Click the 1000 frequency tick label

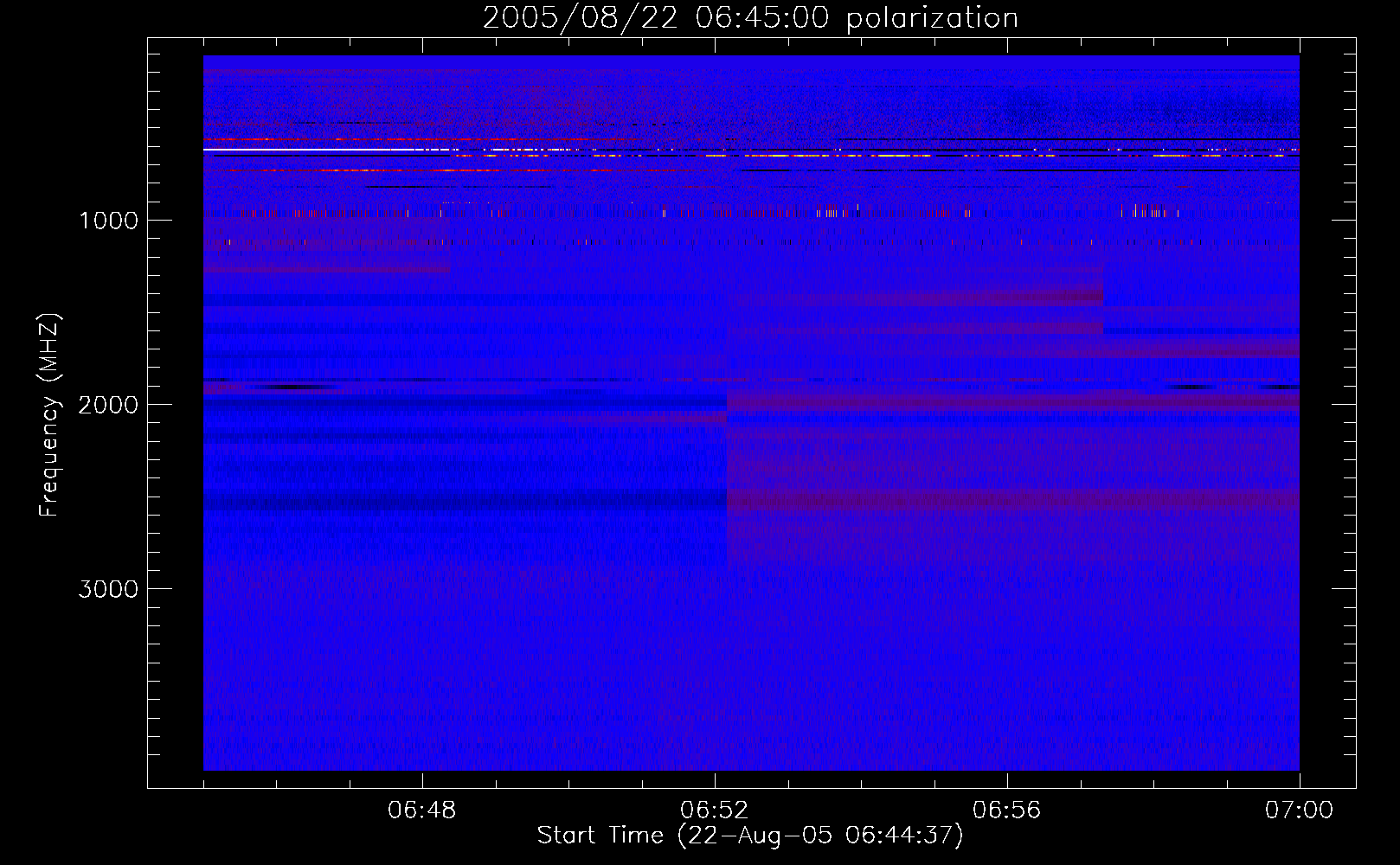[x=108, y=221]
